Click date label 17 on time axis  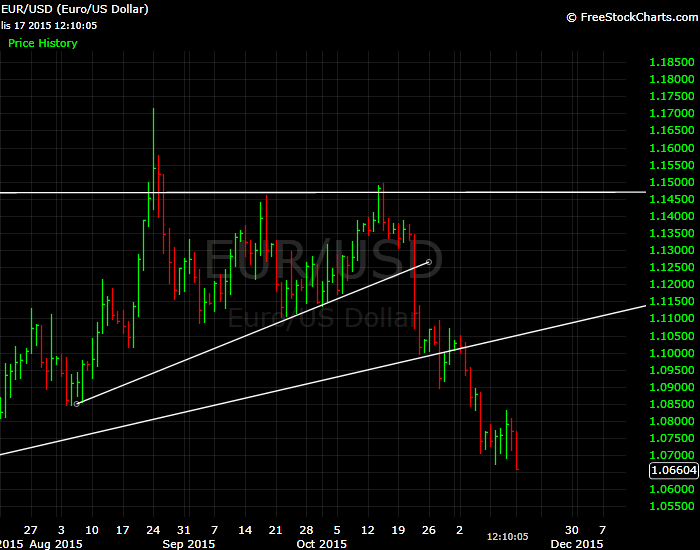point(122,530)
